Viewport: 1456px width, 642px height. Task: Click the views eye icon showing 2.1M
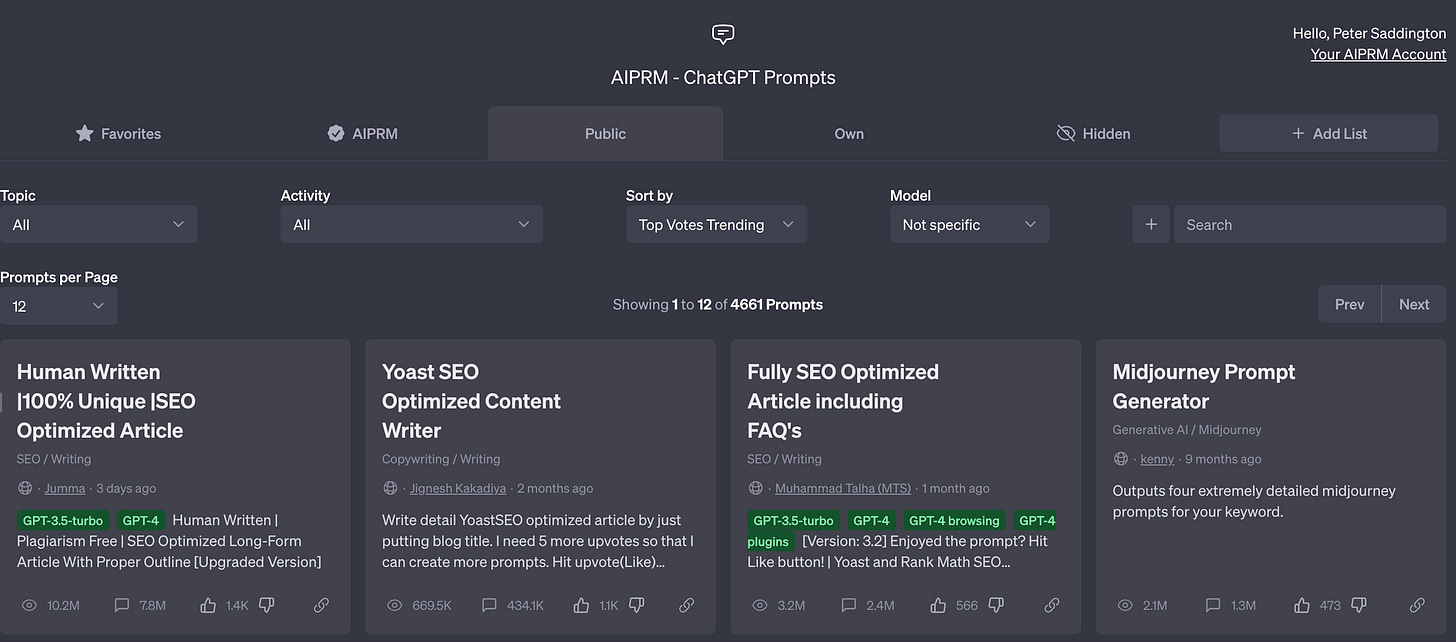1125,605
